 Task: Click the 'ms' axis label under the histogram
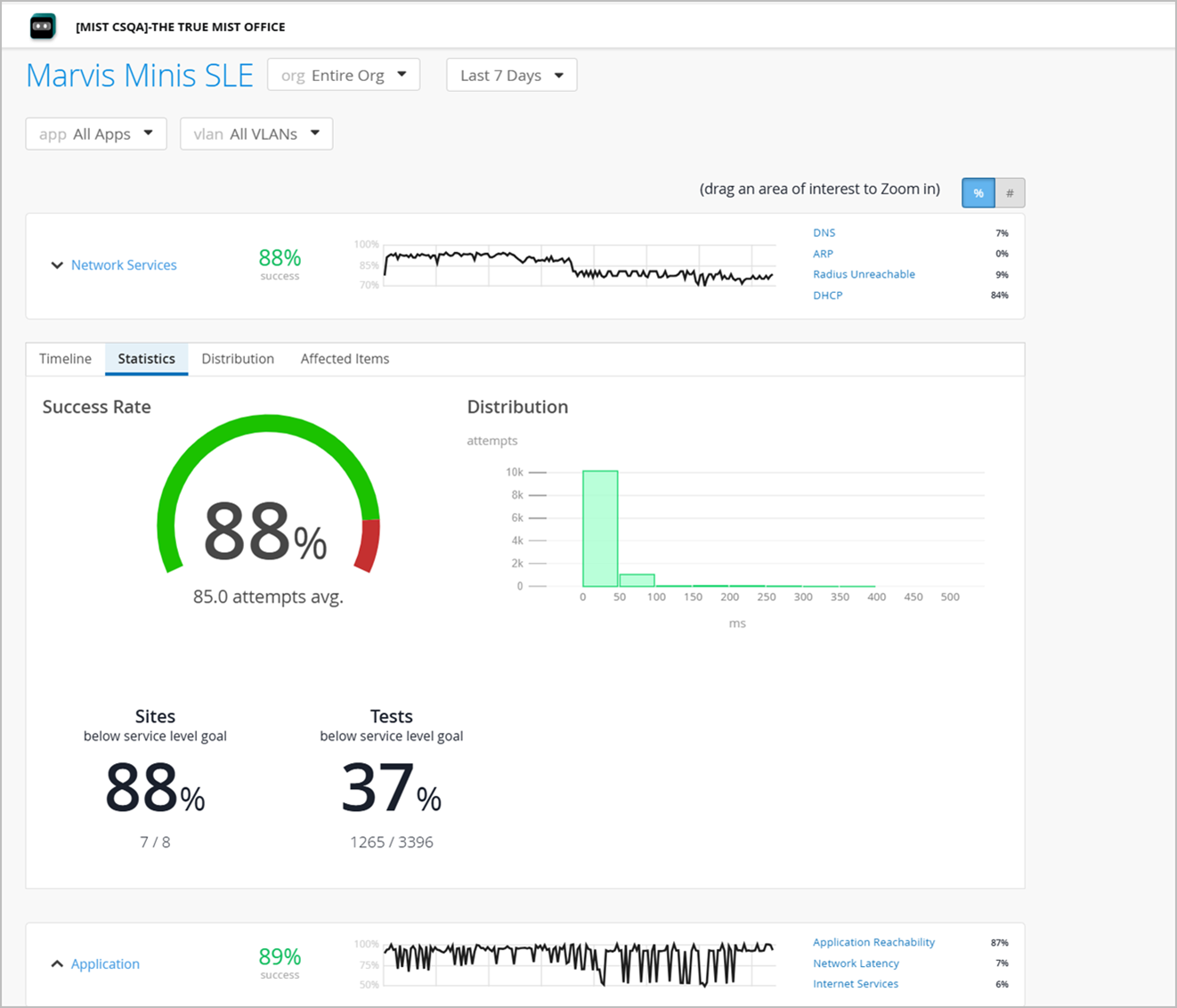coord(737,623)
